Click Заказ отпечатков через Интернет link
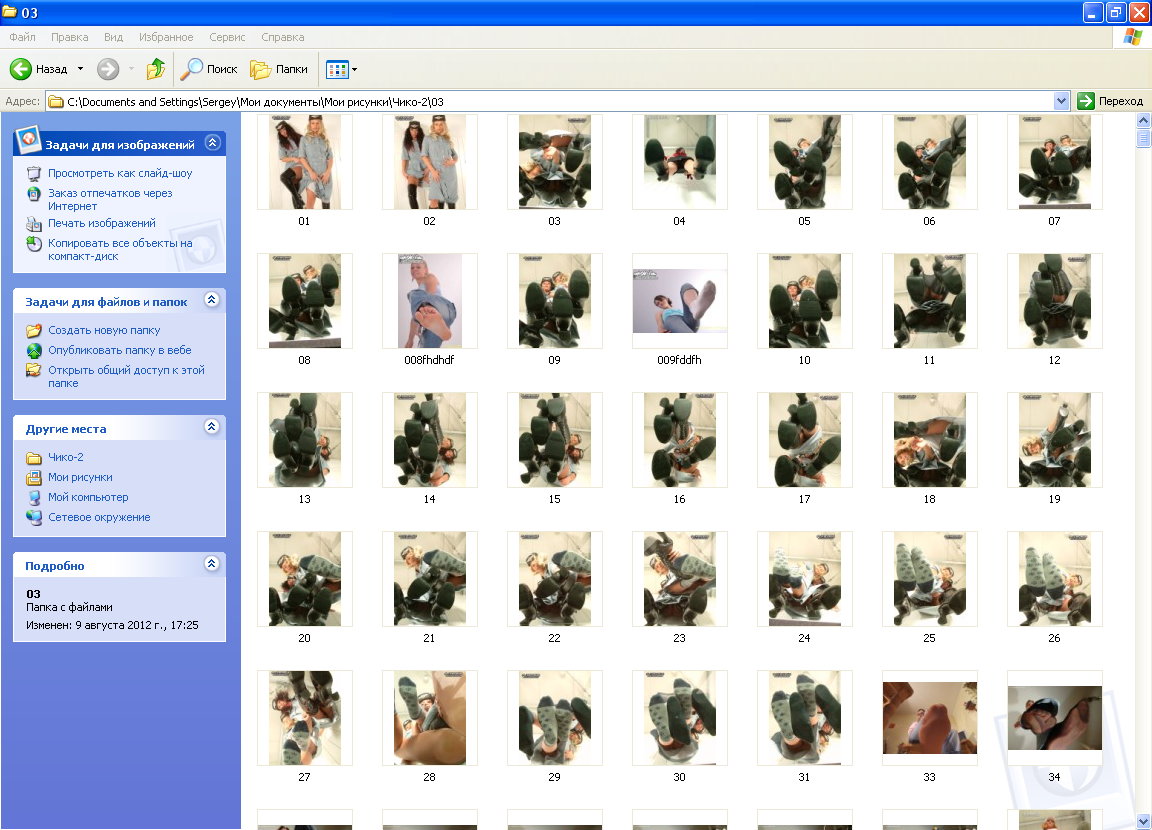The image size is (1152, 830). pos(110,200)
